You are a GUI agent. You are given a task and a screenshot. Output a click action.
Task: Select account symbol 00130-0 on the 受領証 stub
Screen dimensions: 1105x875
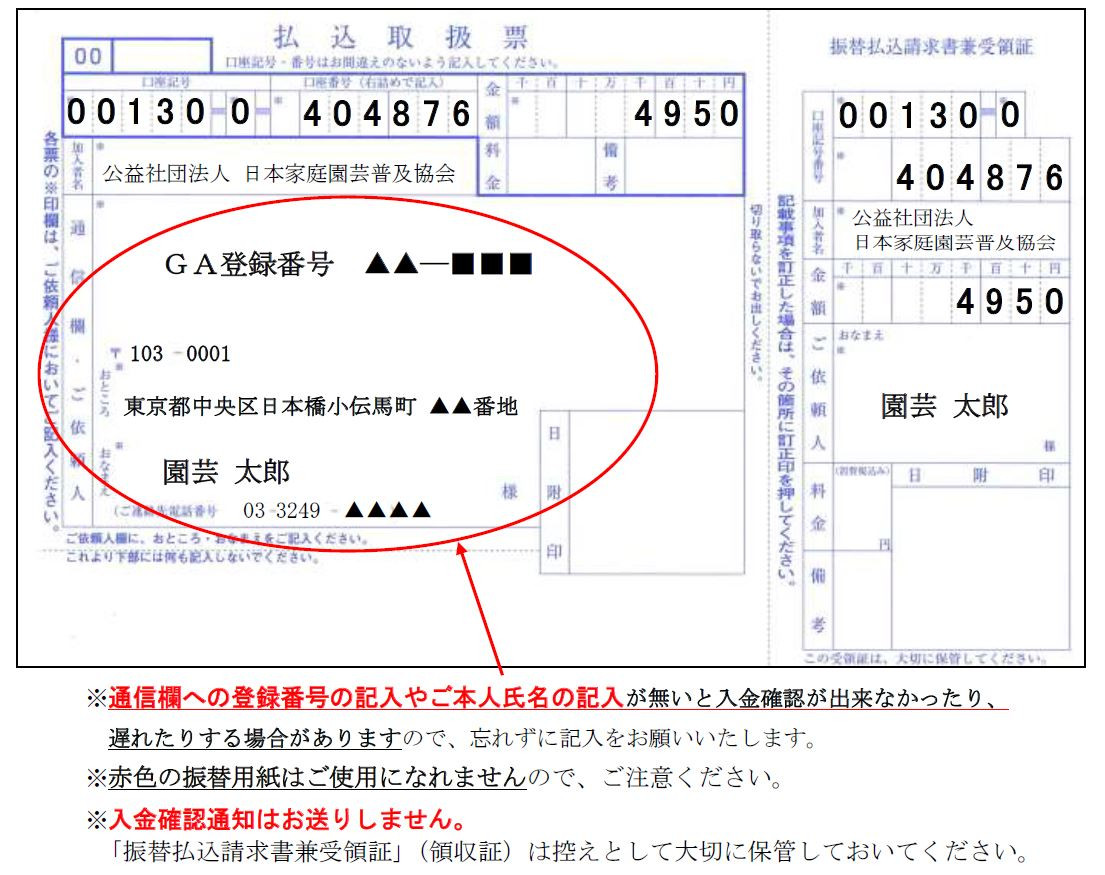point(929,116)
